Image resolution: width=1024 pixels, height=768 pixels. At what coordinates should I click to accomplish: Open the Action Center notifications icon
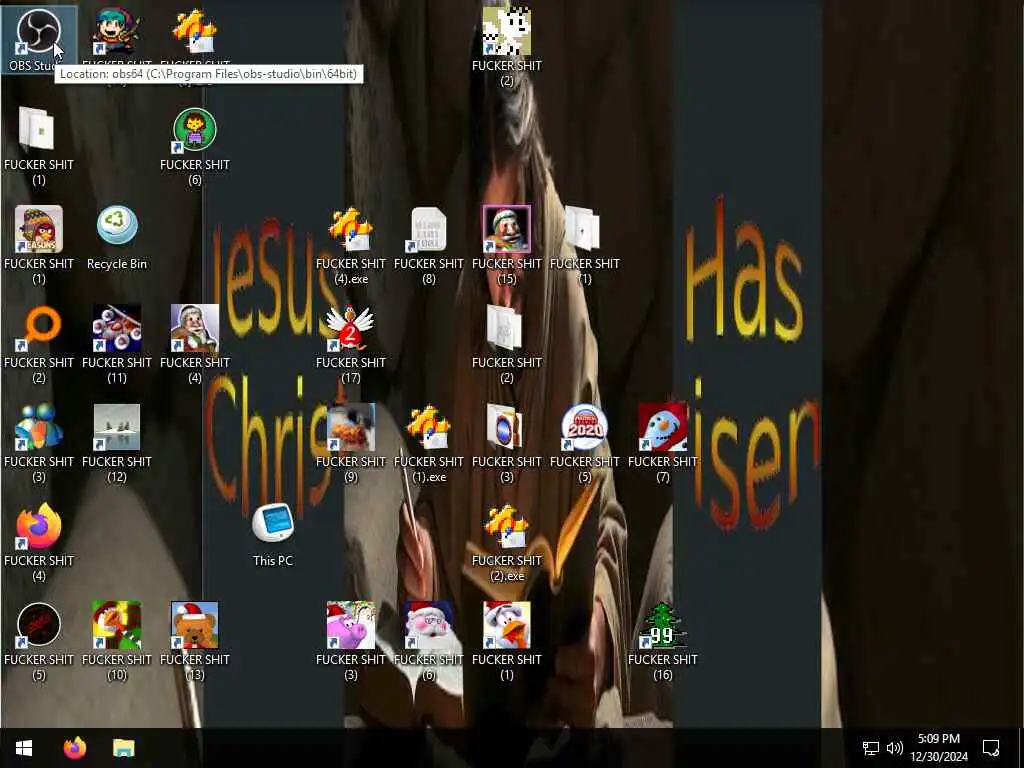click(991, 748)
